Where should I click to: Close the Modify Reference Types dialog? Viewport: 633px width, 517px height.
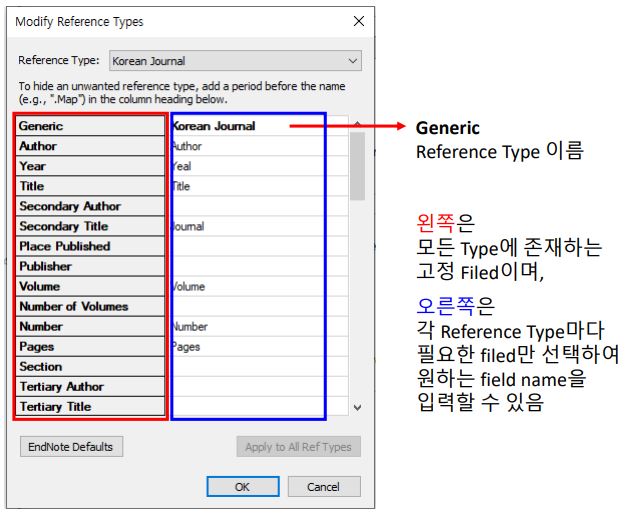(358, 21)
